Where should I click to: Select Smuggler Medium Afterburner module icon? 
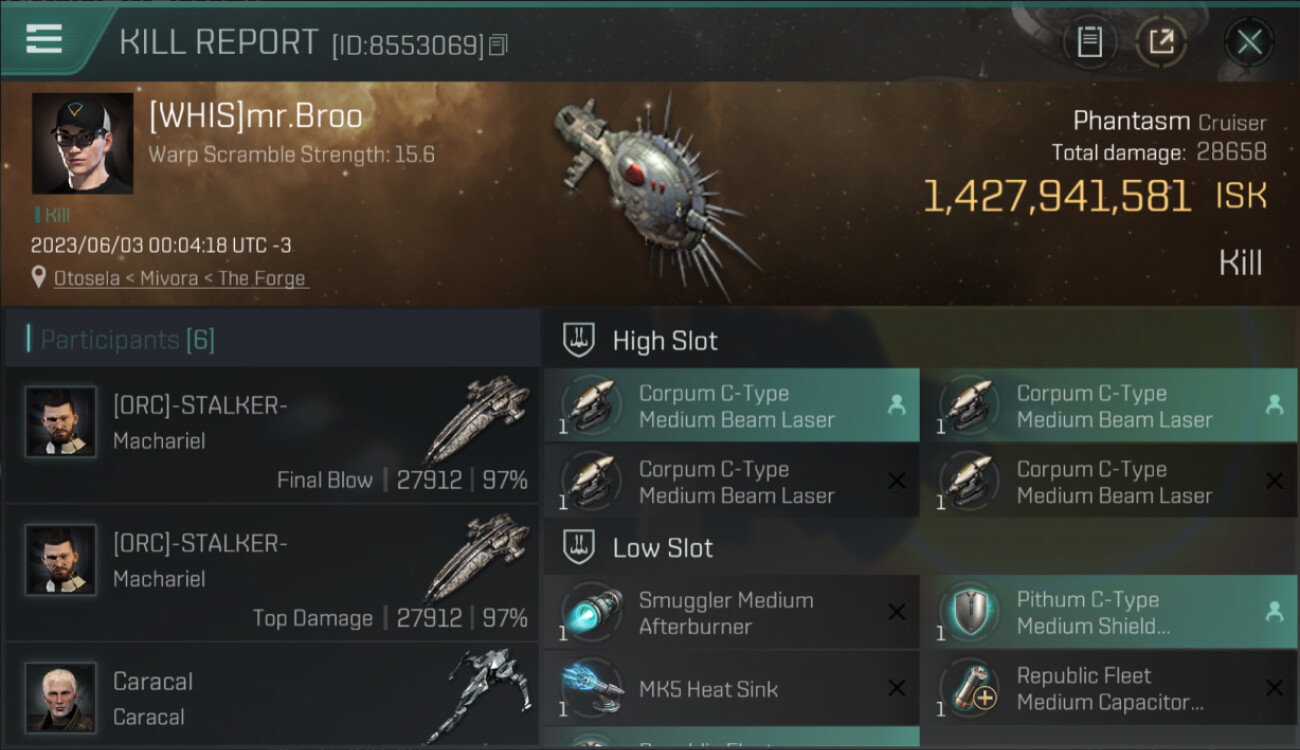(x=590, y=612)
